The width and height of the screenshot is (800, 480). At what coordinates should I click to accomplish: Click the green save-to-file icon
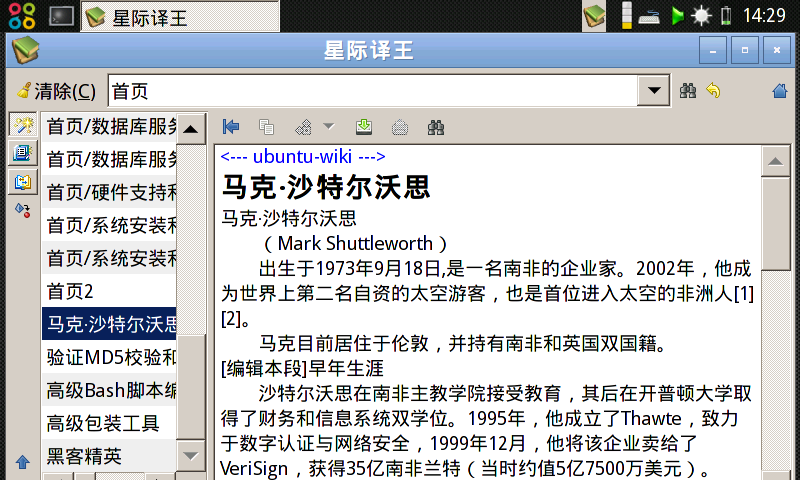364,127
